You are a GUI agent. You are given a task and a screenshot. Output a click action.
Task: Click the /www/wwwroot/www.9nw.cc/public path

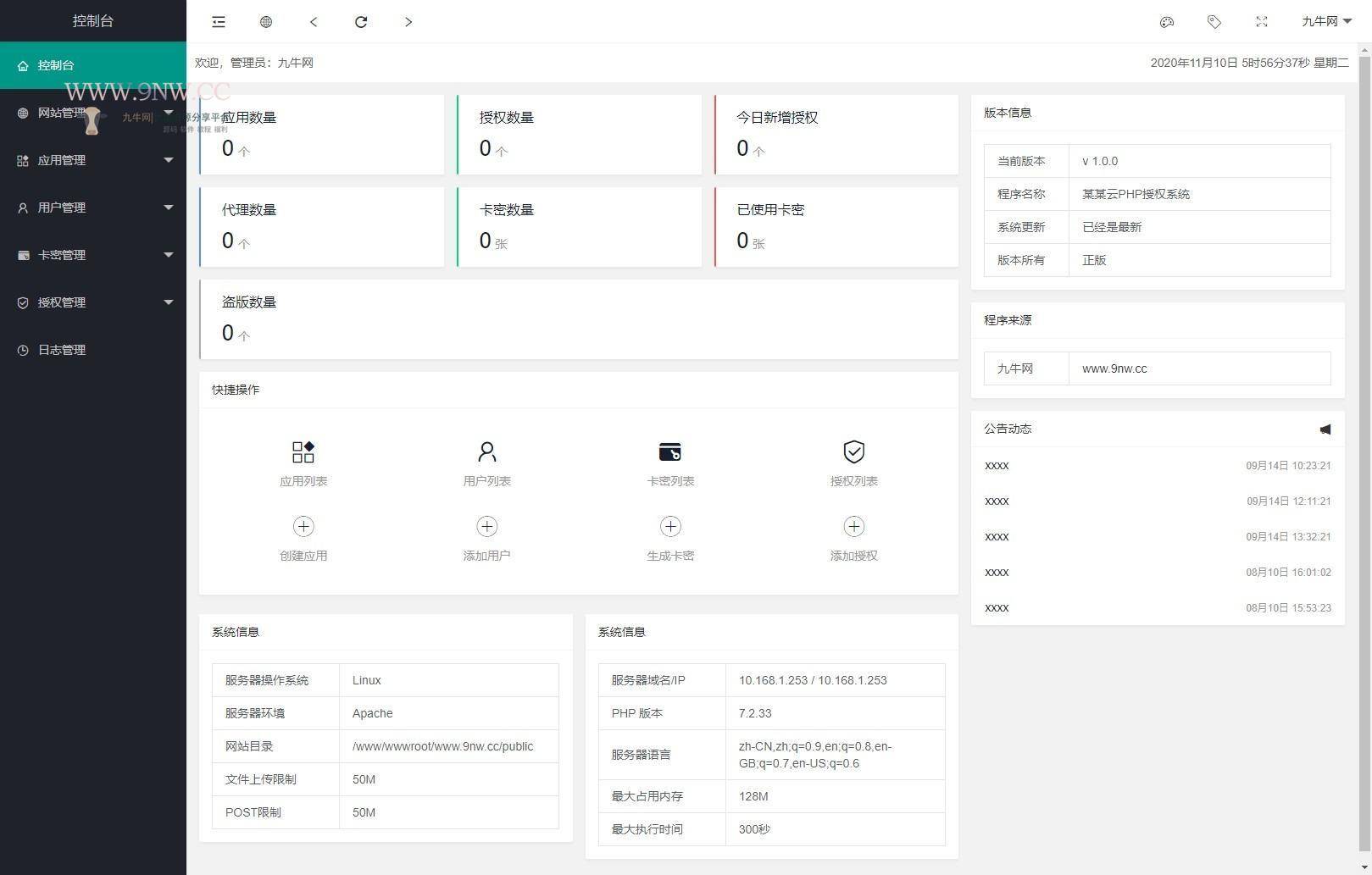coord(442,746)
